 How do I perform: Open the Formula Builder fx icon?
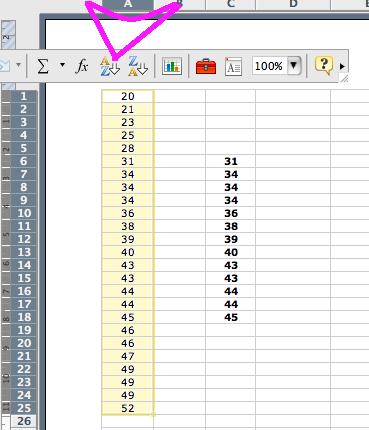coord(82,66)
